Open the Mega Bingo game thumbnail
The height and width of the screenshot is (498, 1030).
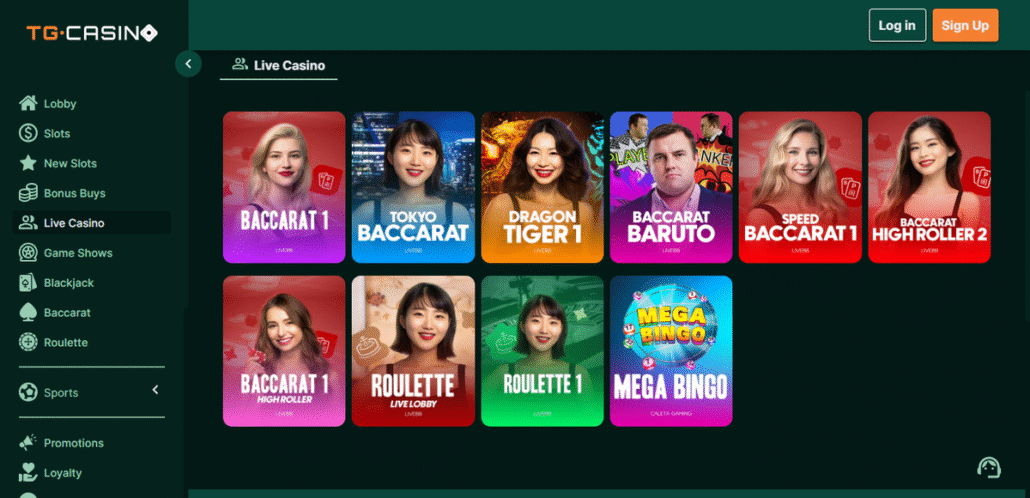[x=671, y=351]
